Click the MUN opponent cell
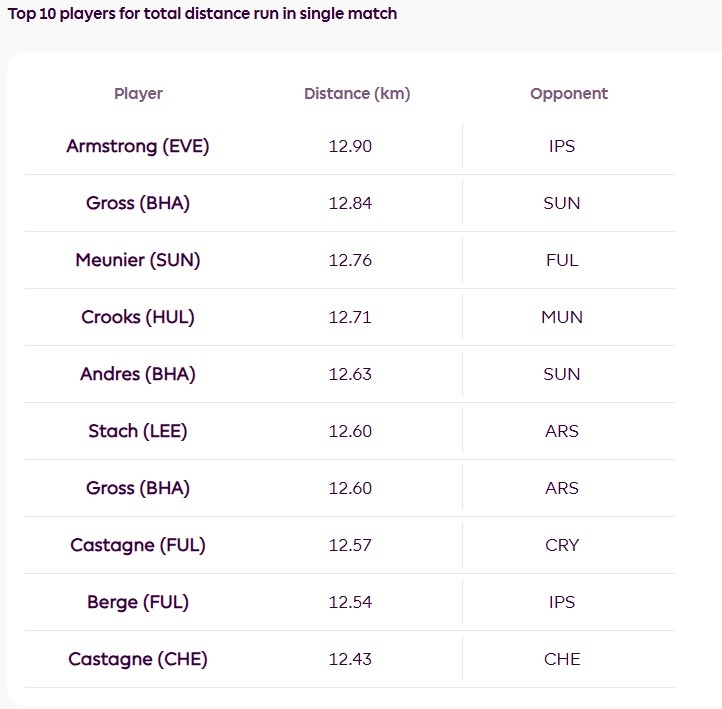722x709 pixels. tap(562, 317)
